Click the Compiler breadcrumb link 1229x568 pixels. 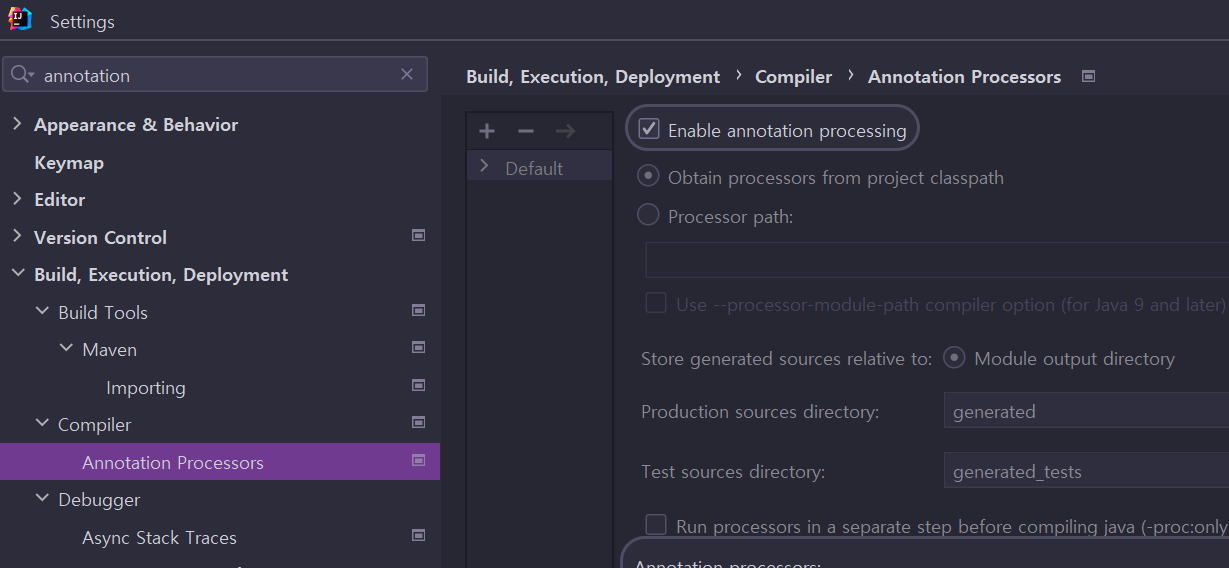(793, 77)
